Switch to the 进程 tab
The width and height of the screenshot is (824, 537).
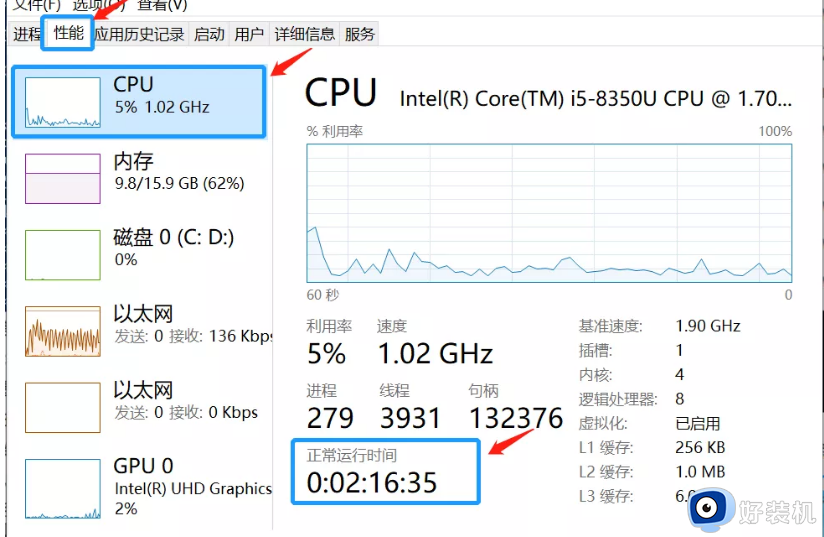click(x=27, y=34)
